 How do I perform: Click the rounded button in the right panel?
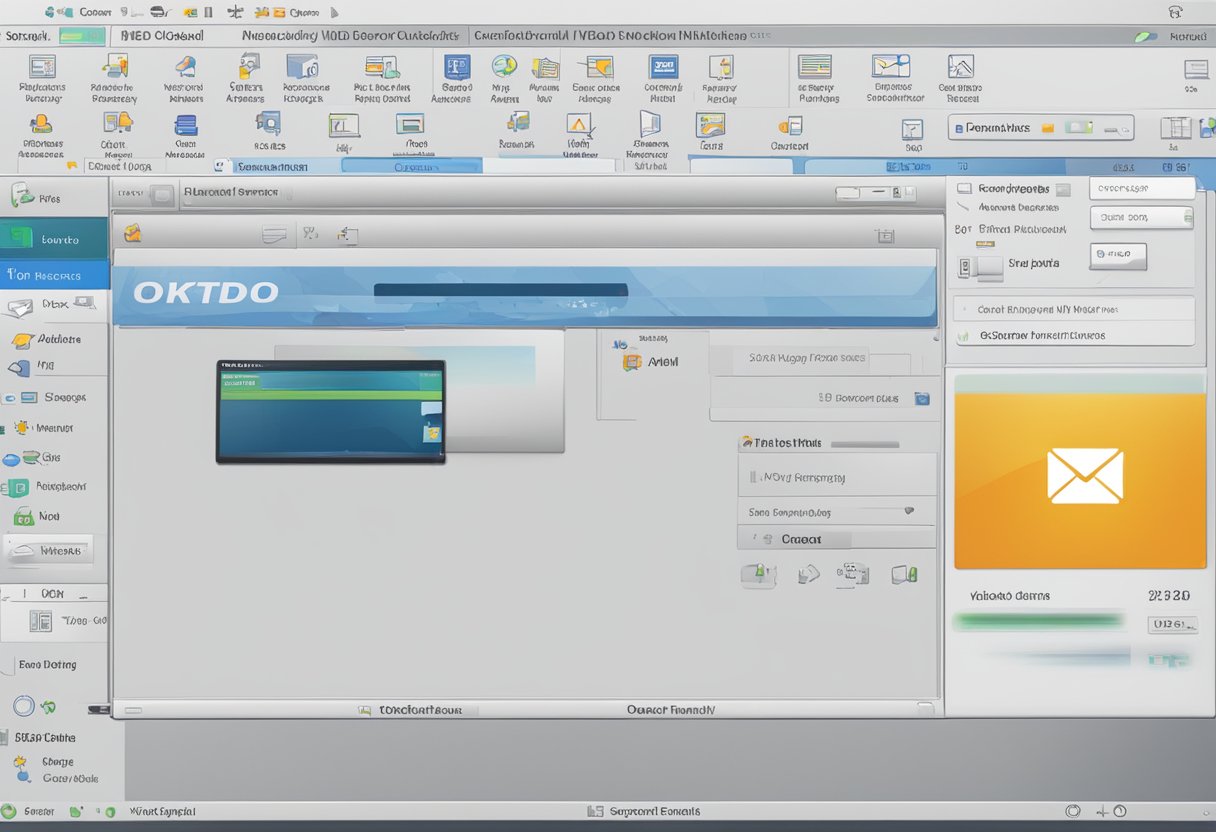(1118, 257)
